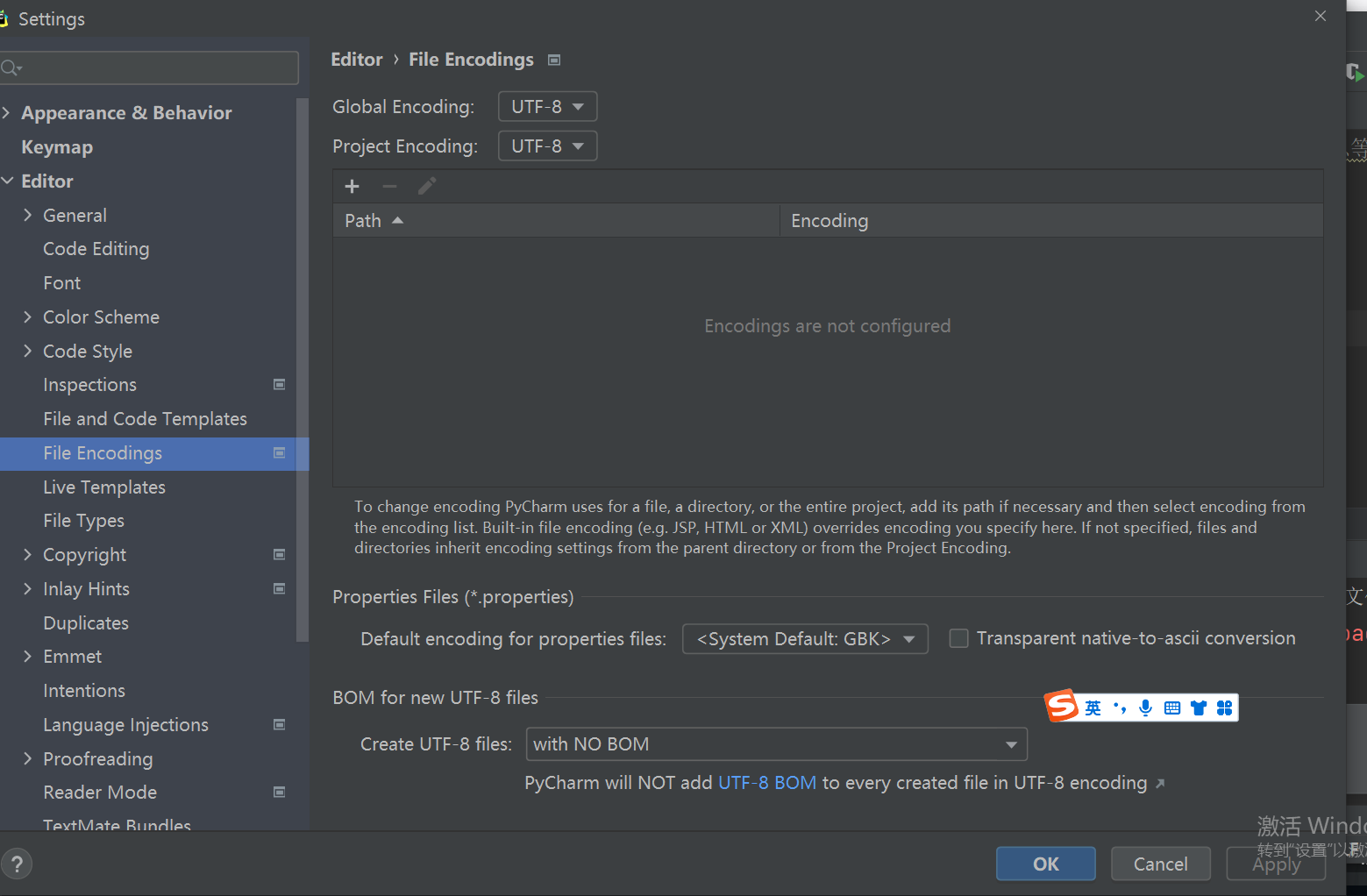Viewport: 1367px width, 896px height.
Task: Open the help question mark button
Action: (17, 864)
